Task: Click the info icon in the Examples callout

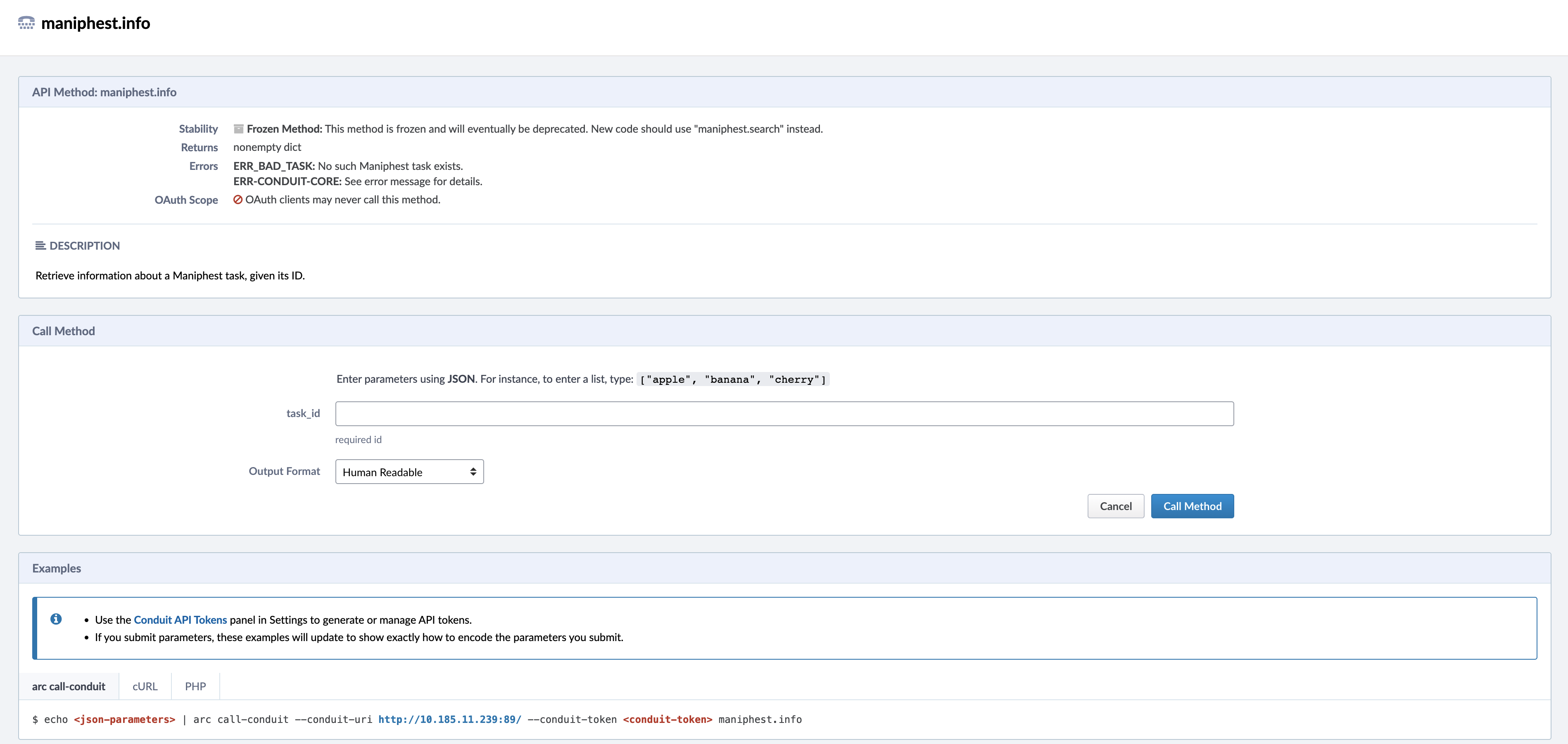Action: click(x=57, y=619)
